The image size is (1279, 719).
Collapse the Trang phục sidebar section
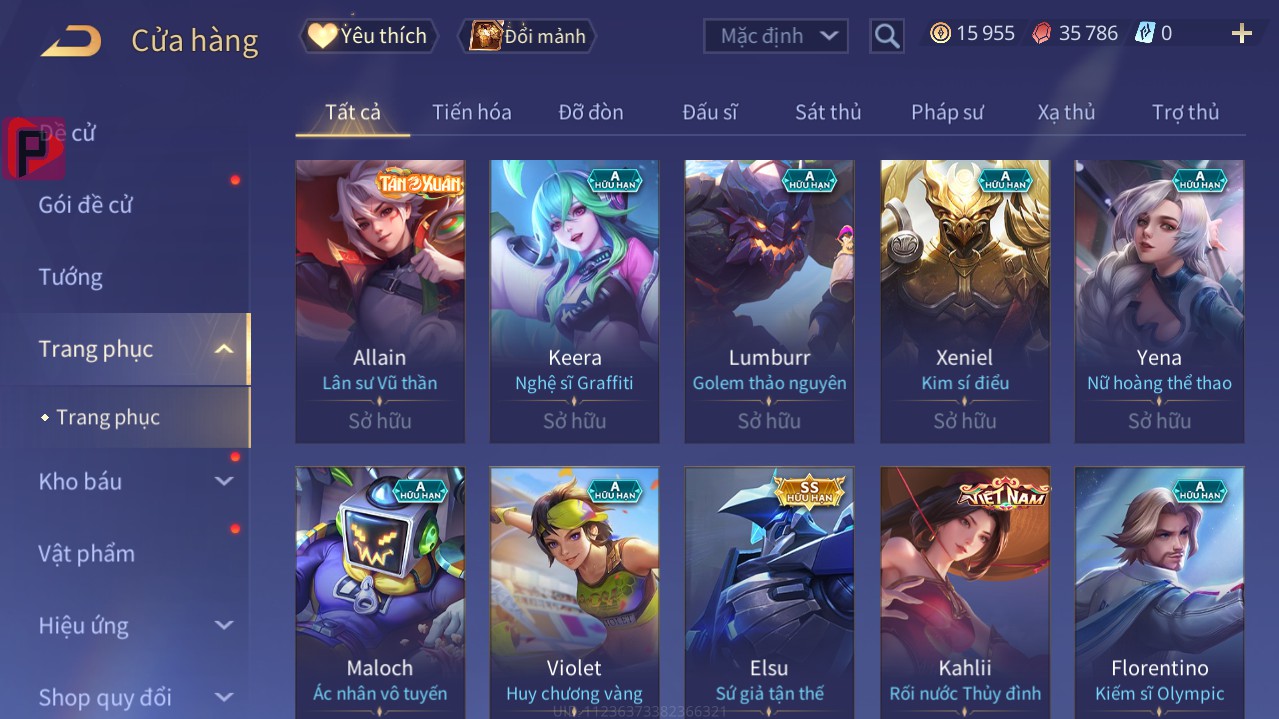[x=225, y=349]
